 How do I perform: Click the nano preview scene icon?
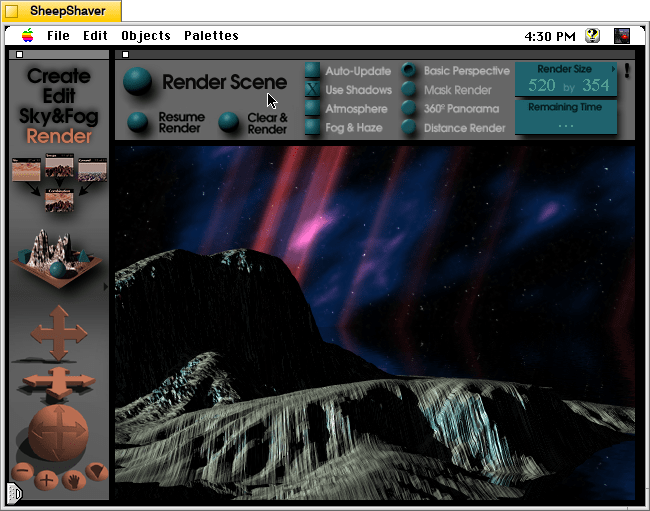point(57,259)
